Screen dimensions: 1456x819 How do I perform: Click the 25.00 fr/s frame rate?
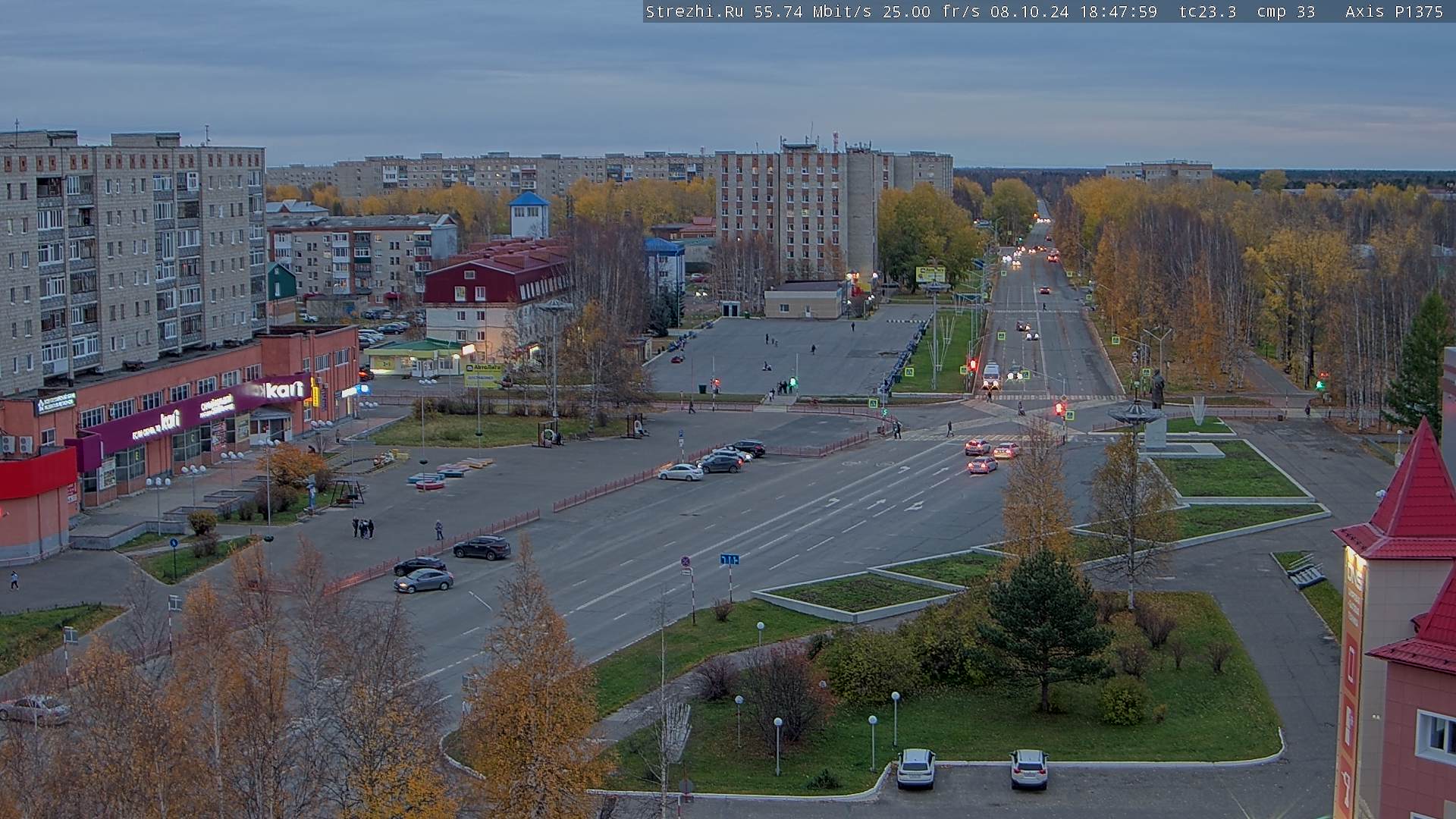tap(931, 12)
